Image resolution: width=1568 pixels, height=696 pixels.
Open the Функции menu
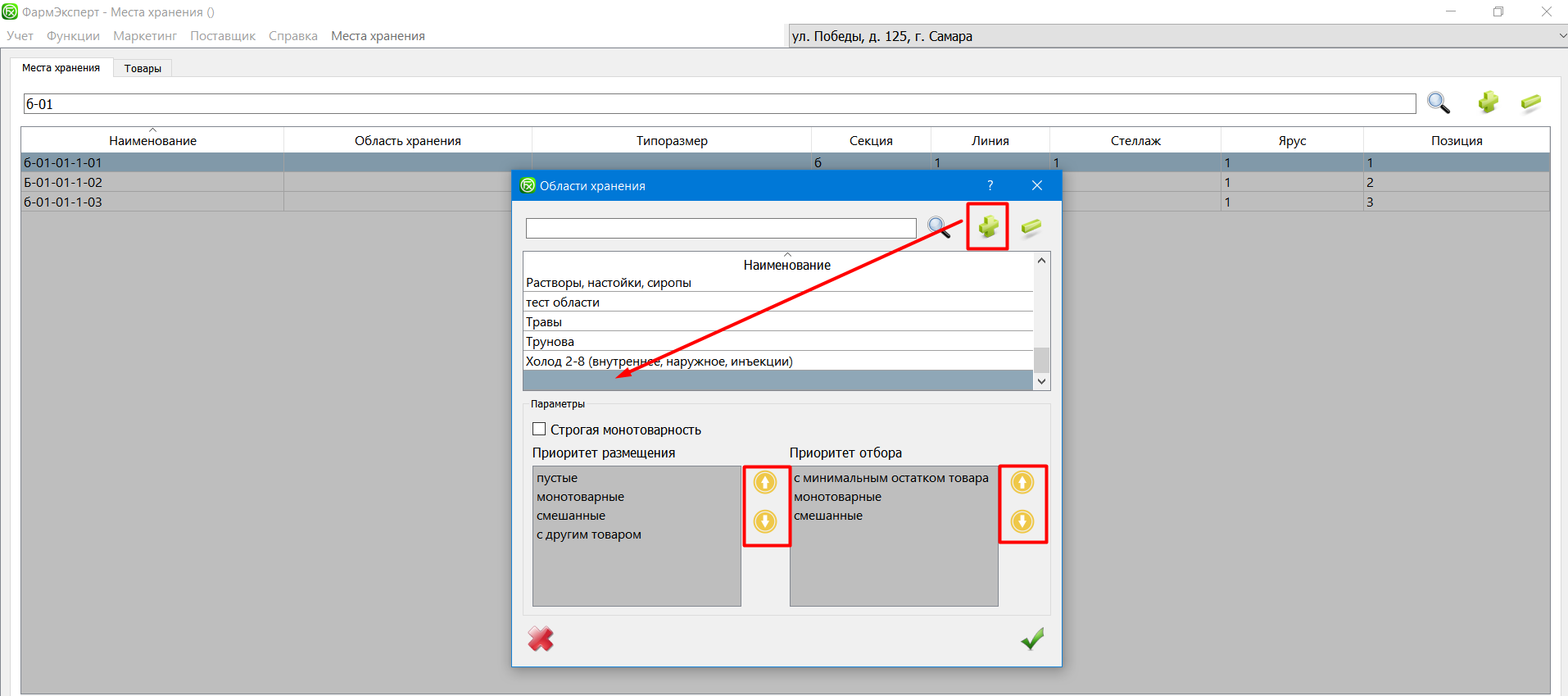pos(73,36)
